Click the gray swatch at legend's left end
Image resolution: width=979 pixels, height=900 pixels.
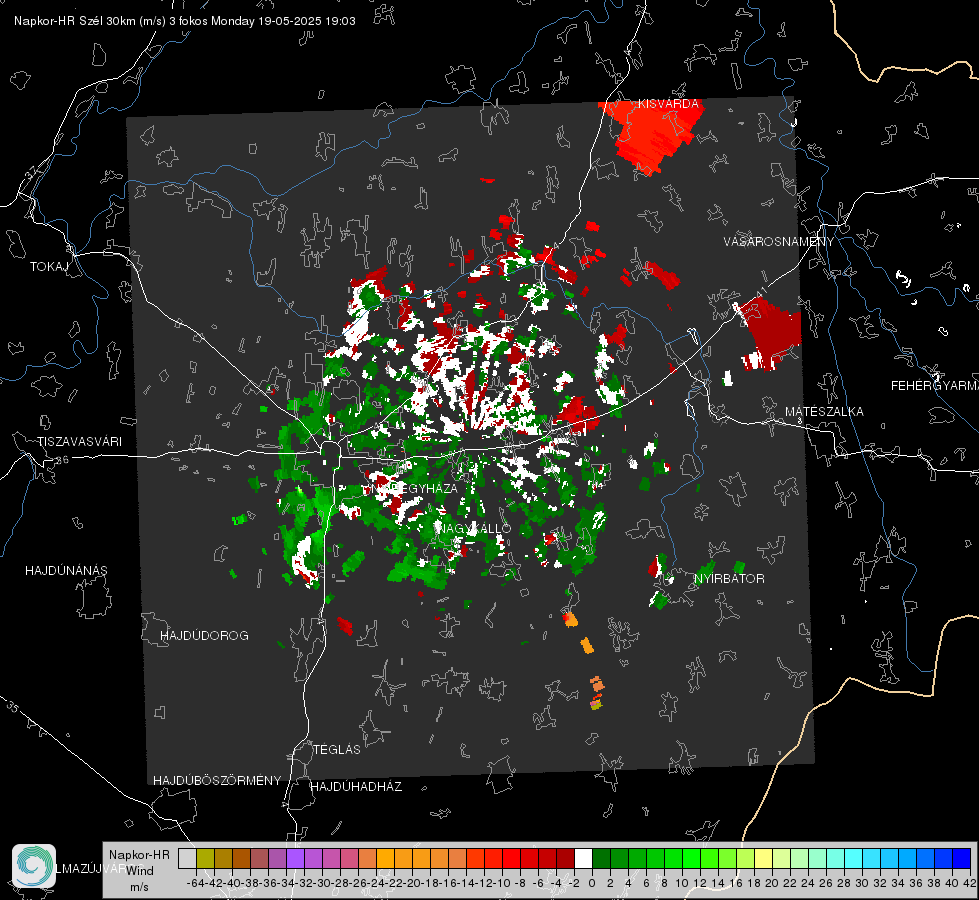(187, 858)
